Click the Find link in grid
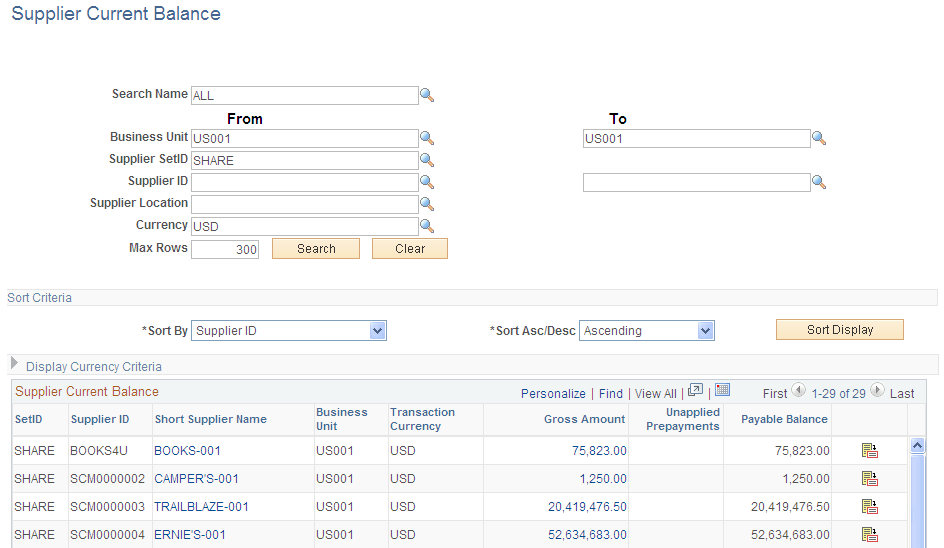 point(611,393)
